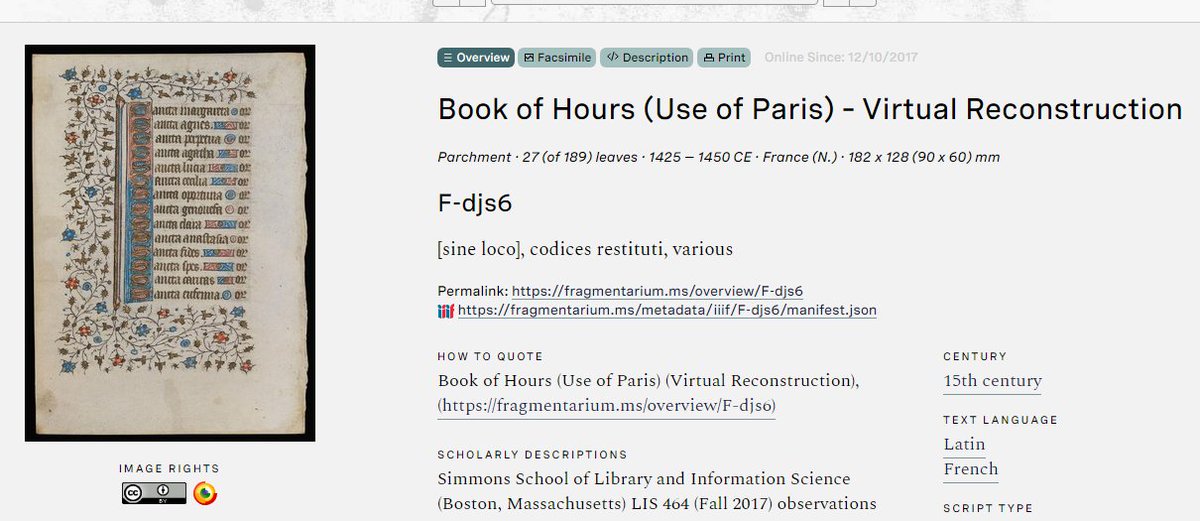Open the Description tab
This screenshot has width=1200, height=521.
click(647, 58)
